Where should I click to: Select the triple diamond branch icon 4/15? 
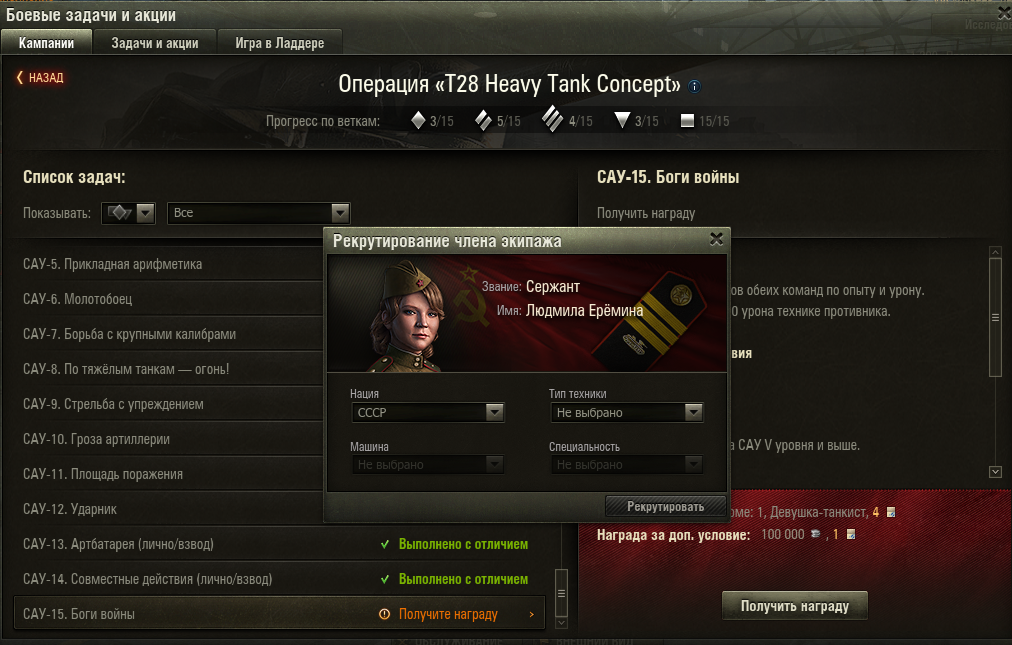(552, 119)
